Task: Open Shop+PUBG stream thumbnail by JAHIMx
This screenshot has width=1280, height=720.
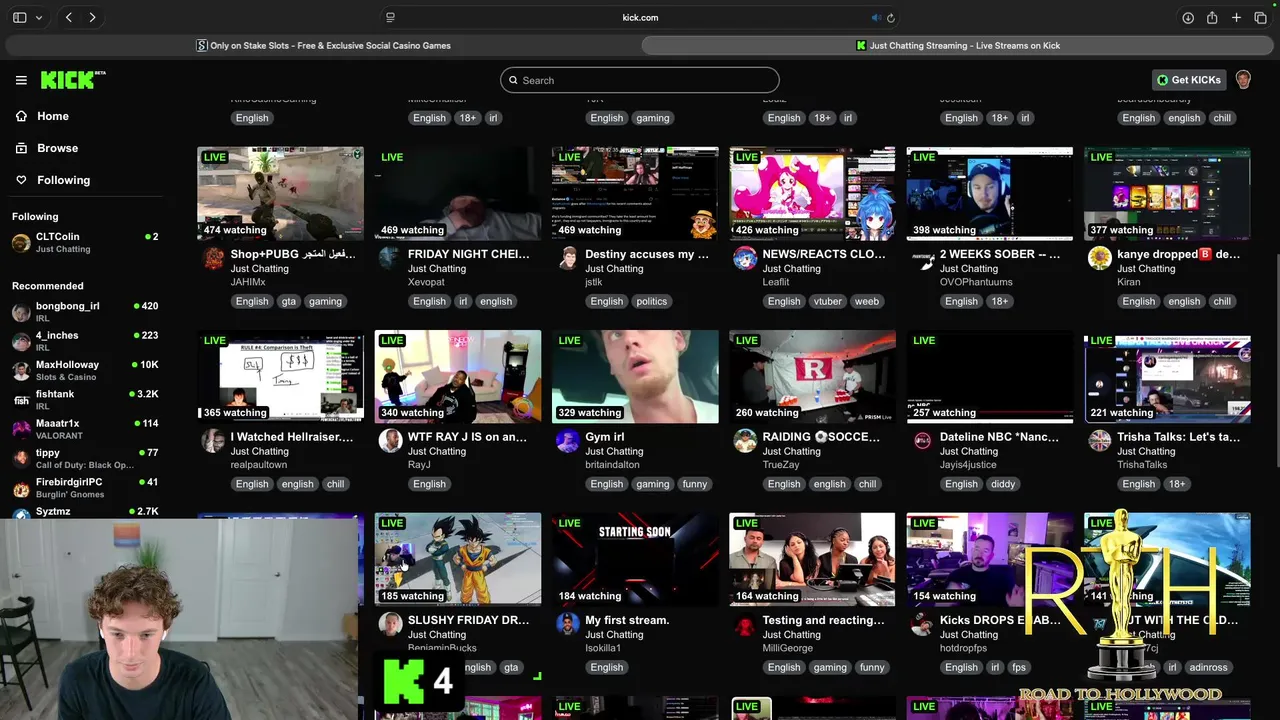Action: coord(280,194)
